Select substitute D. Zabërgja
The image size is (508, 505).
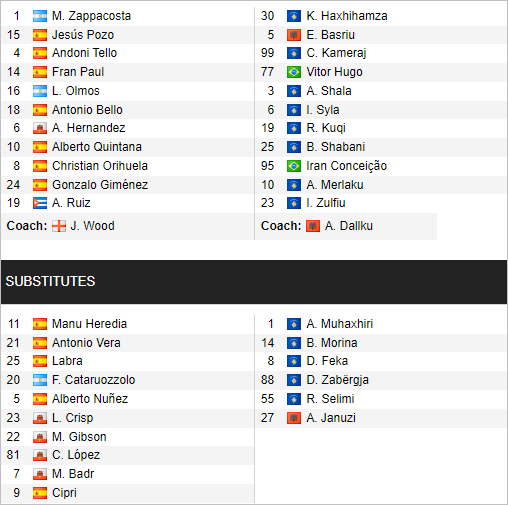click(337, 380)
